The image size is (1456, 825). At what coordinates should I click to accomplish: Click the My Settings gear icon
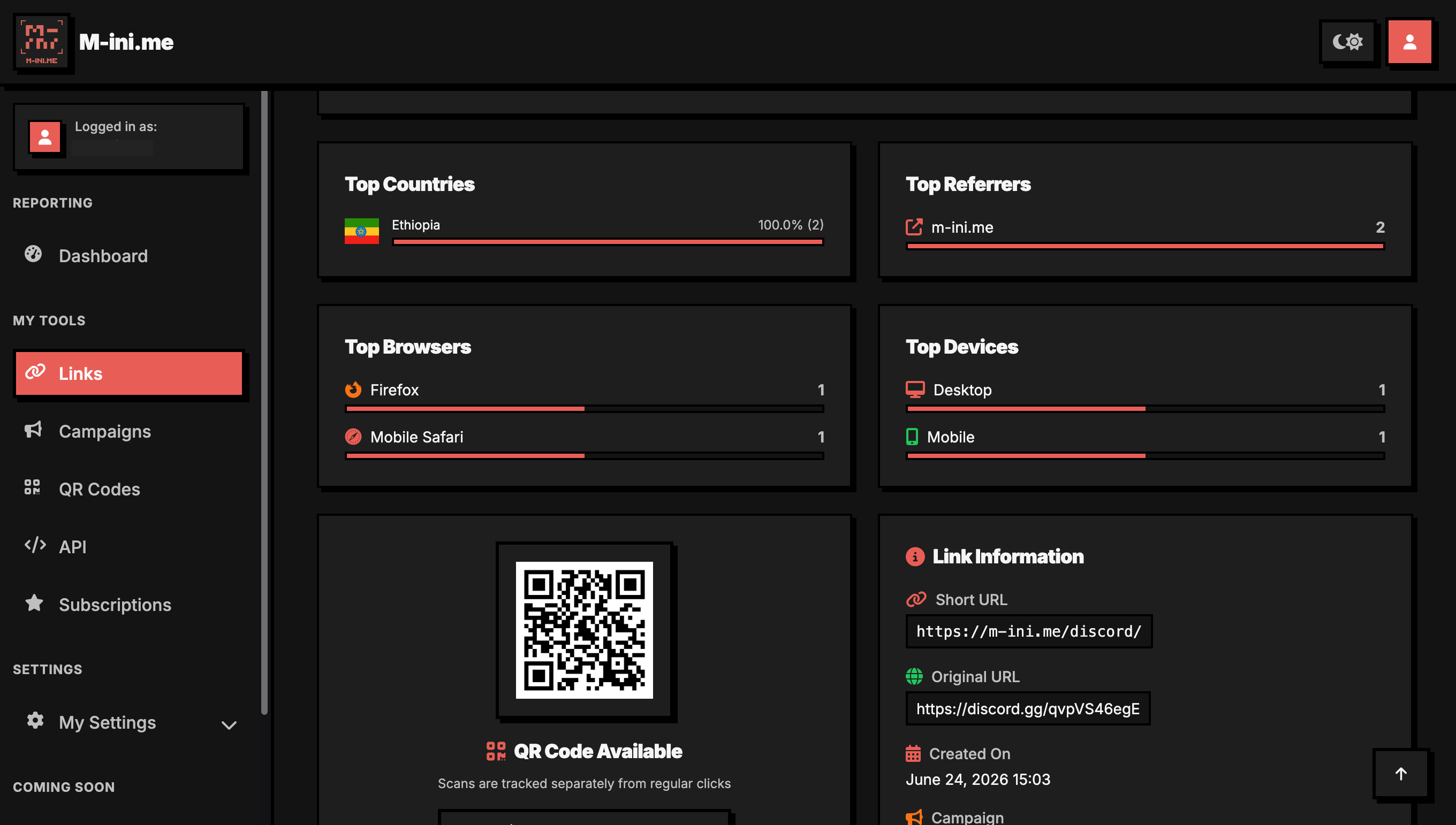[x=35, y=721]
